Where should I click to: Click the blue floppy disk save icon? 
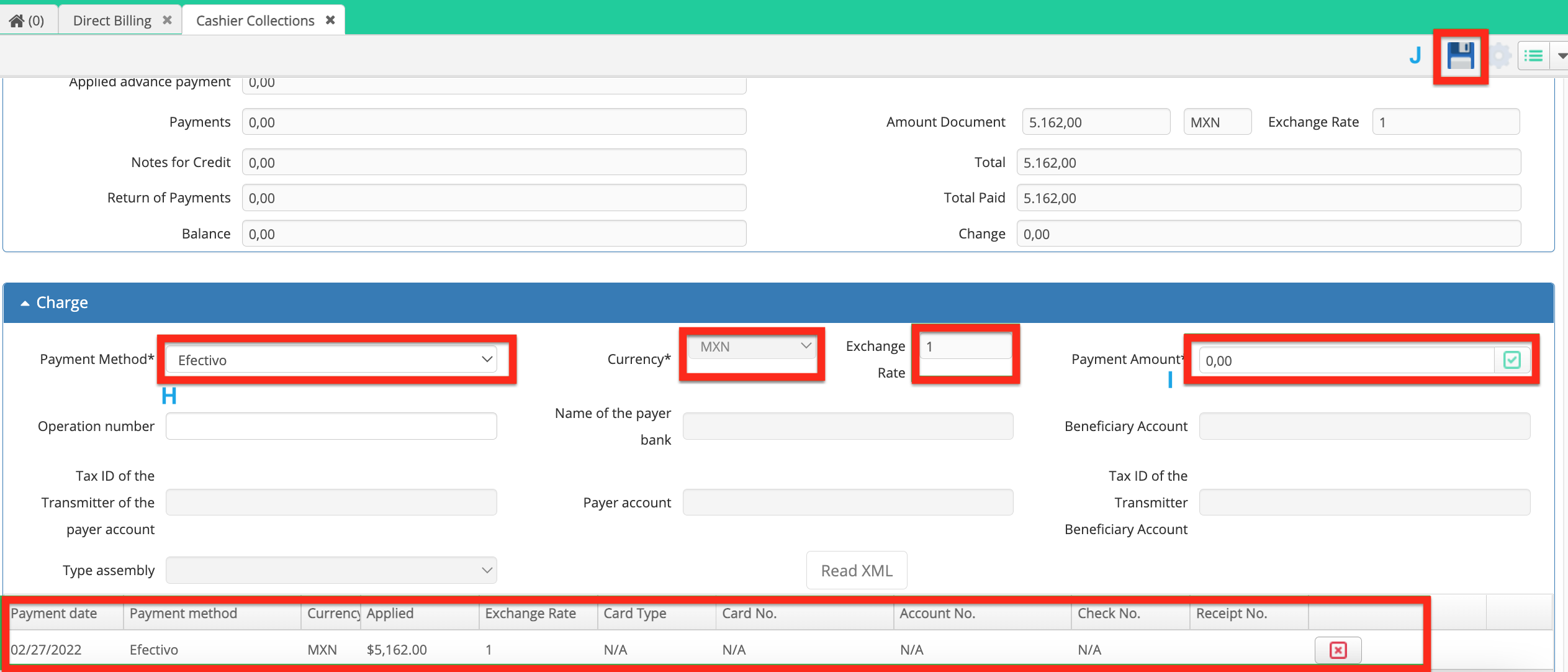(1460, 56)
